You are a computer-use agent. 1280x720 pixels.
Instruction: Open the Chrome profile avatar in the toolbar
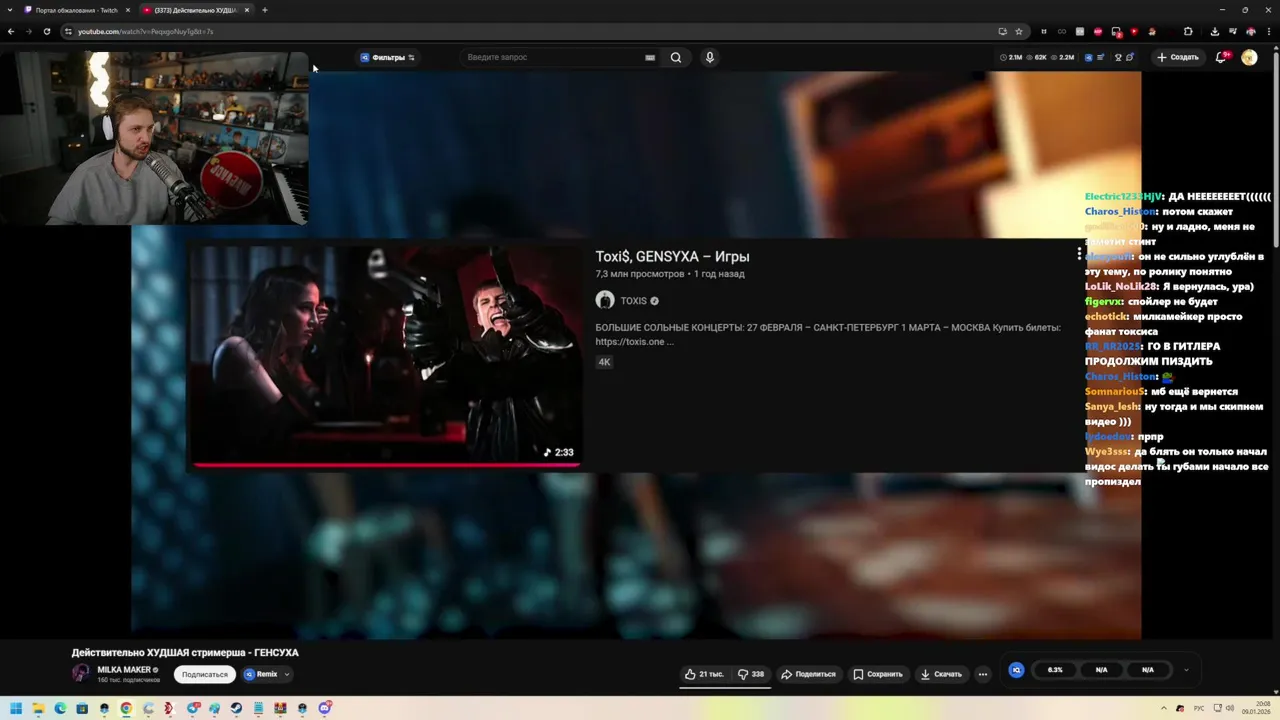[x=1250, y=31]
